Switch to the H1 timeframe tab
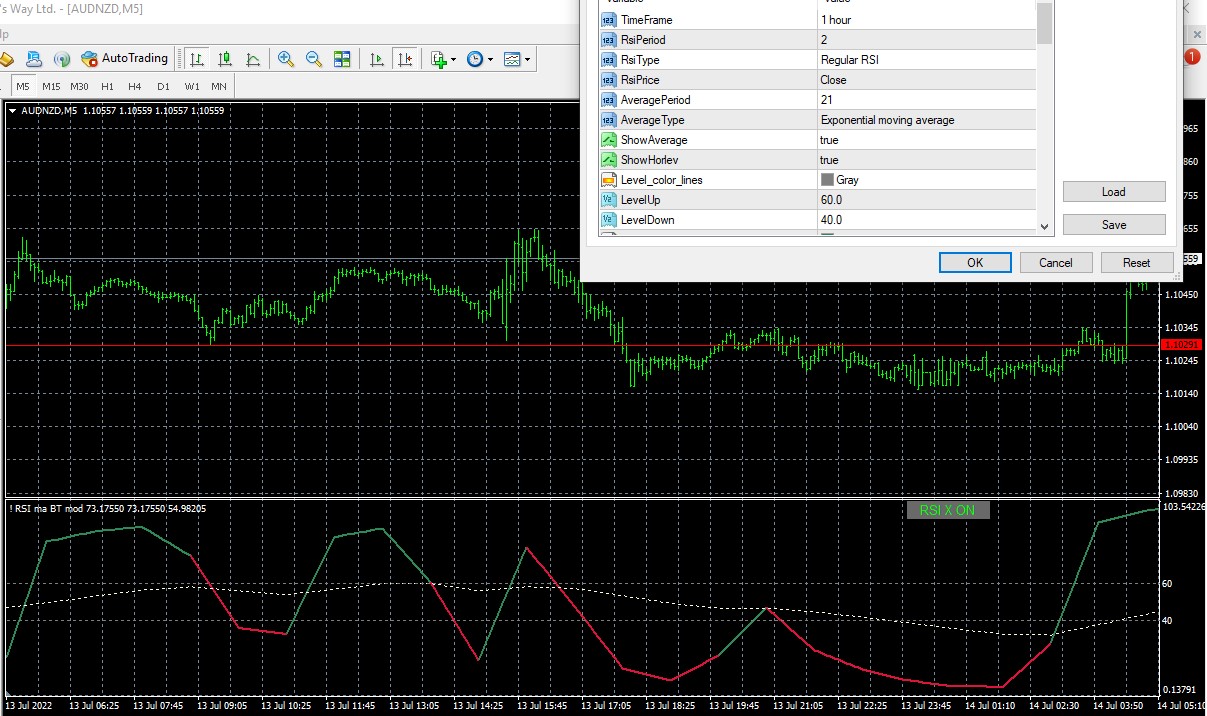The image size is (1207, 716). pos(107,86)
